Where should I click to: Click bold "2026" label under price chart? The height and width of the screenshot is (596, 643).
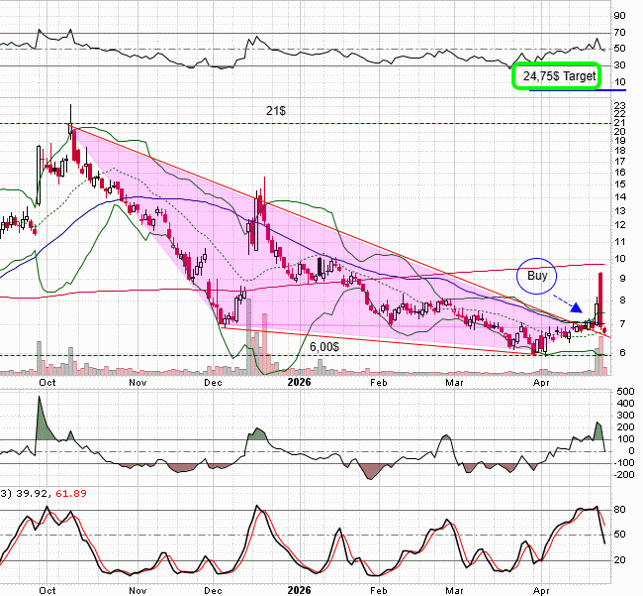pos(299,381)
